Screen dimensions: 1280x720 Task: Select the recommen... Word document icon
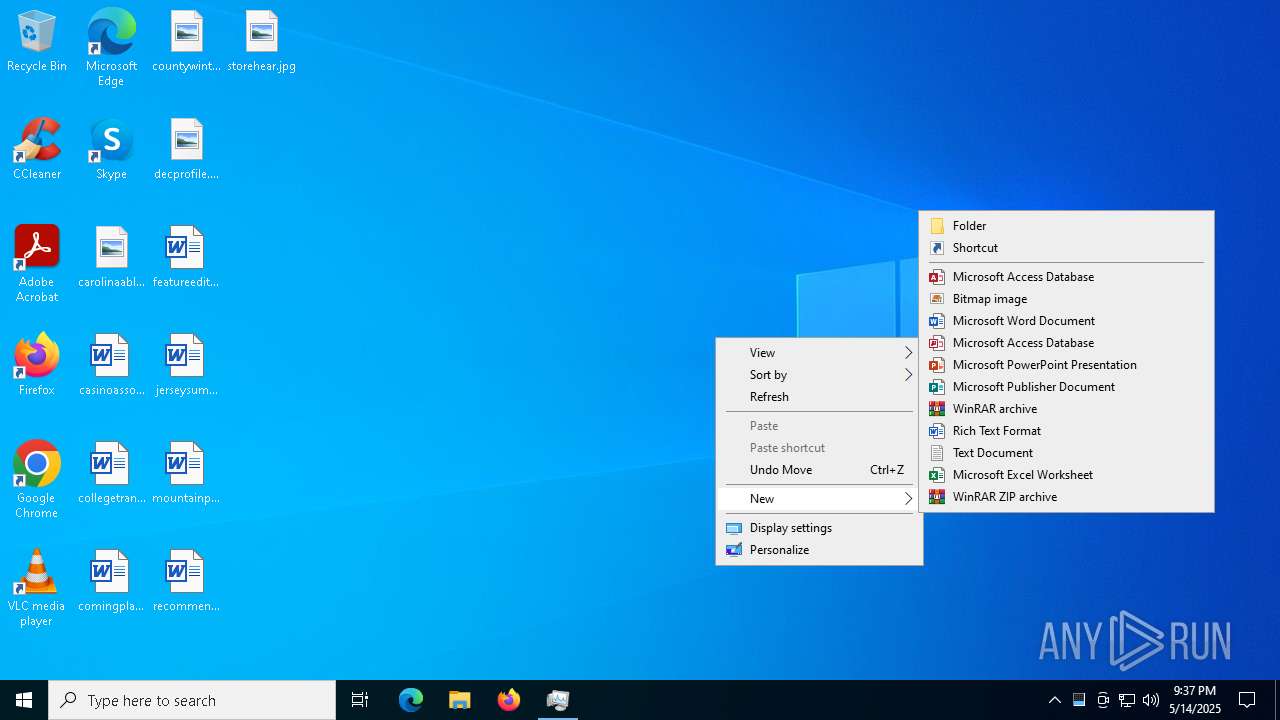pos(186,582)
